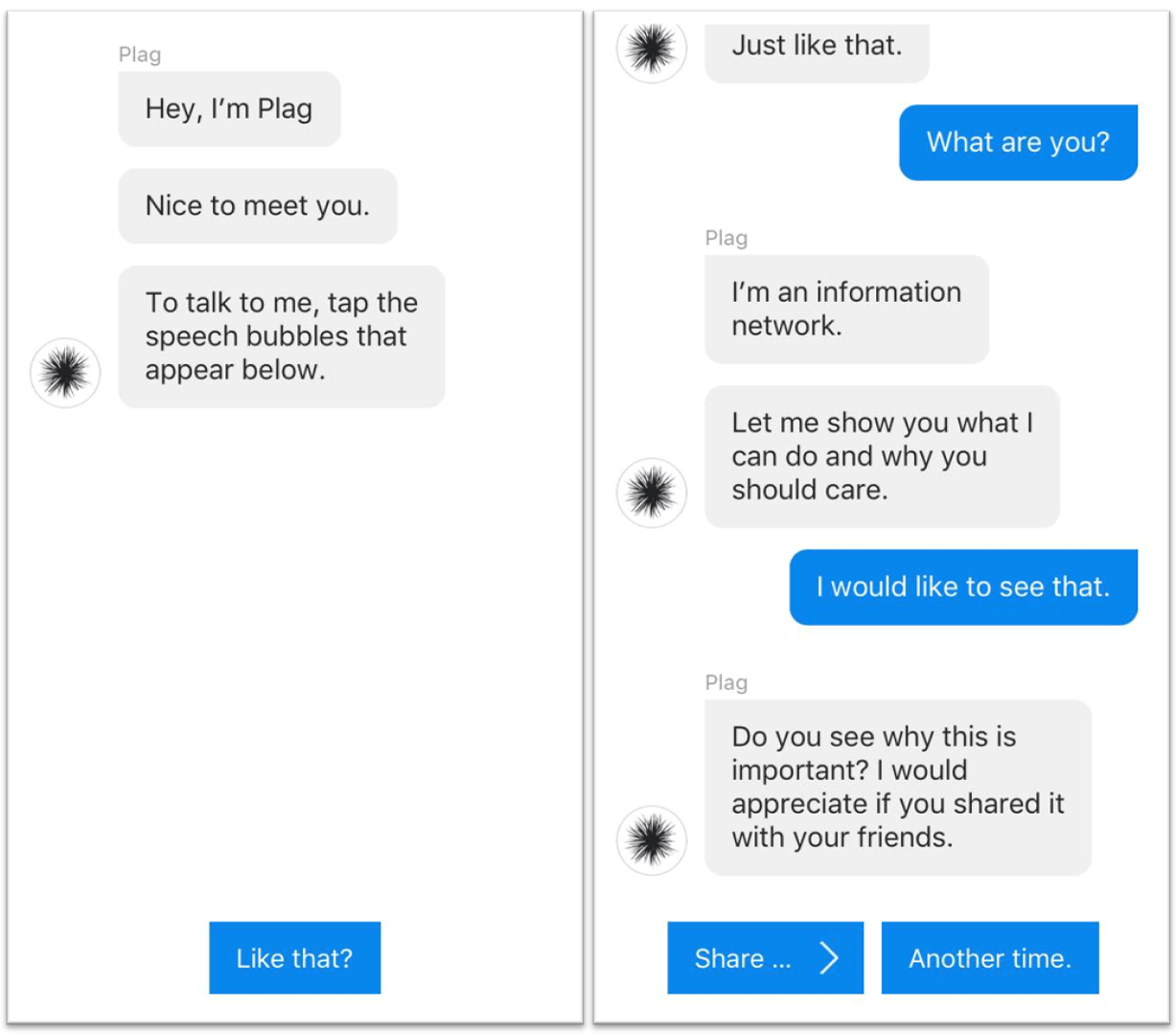This screenshot has width=1176, height=1035.
Task: Click Plag avatar beside 'Do you see why' message
Action: tap(652, 840)
